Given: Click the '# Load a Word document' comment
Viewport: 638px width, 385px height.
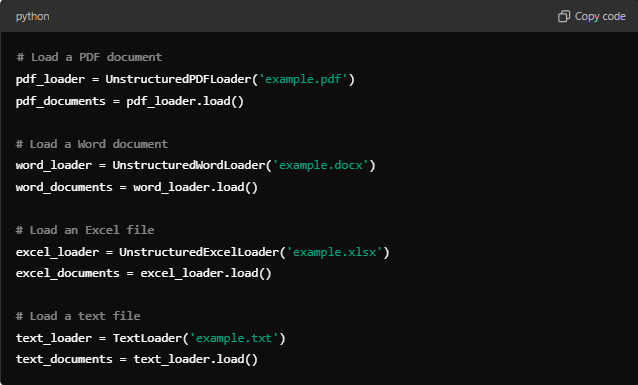Looking at the screenshot, I should pyautogui.click(x=92, y=144).
